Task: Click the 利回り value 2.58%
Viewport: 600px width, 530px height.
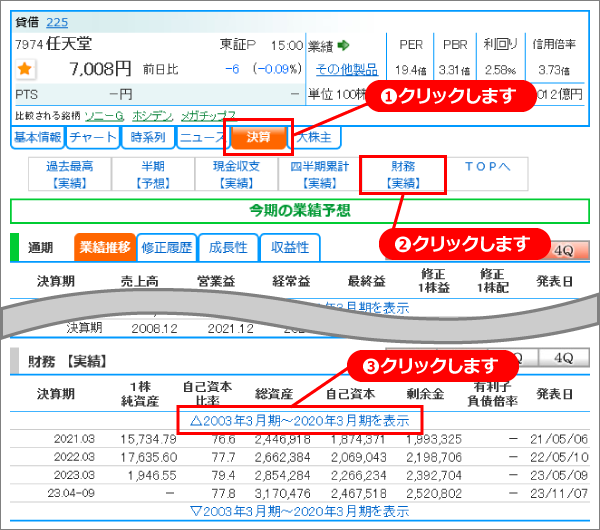Action: 501,70
